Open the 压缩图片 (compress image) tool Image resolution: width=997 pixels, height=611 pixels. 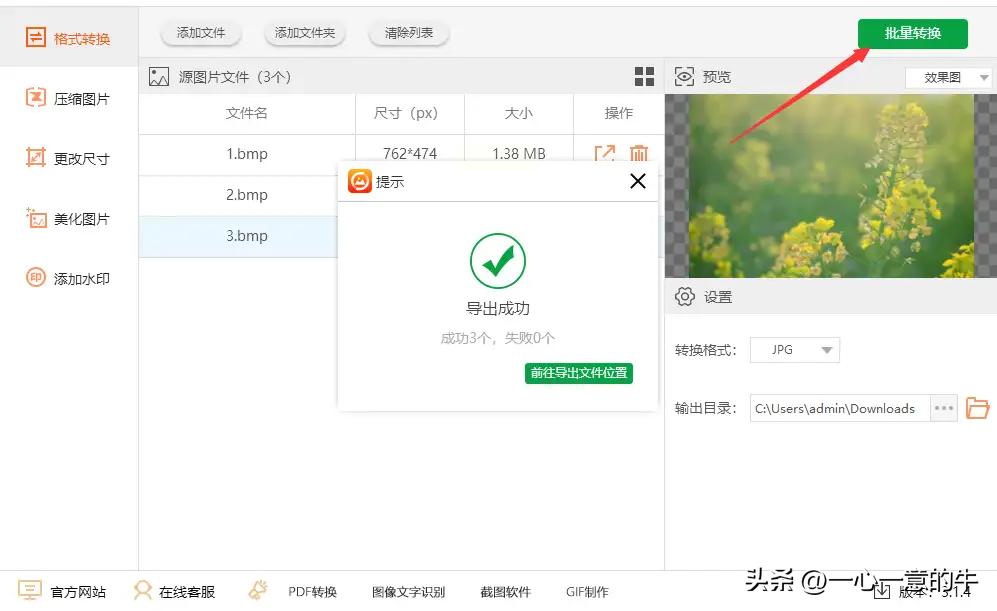(68, 97)
